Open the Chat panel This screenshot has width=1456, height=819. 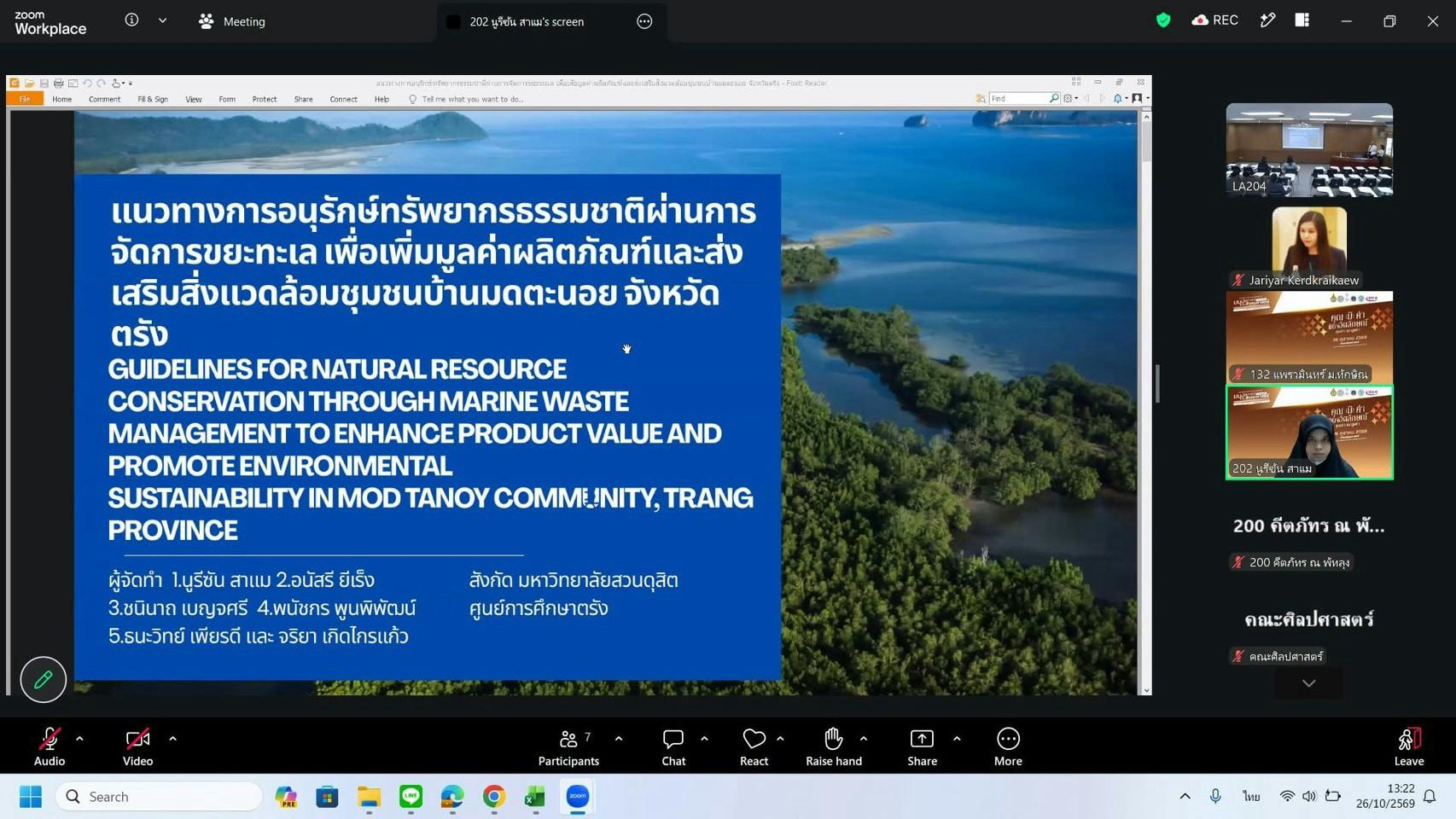pos(673,746)
